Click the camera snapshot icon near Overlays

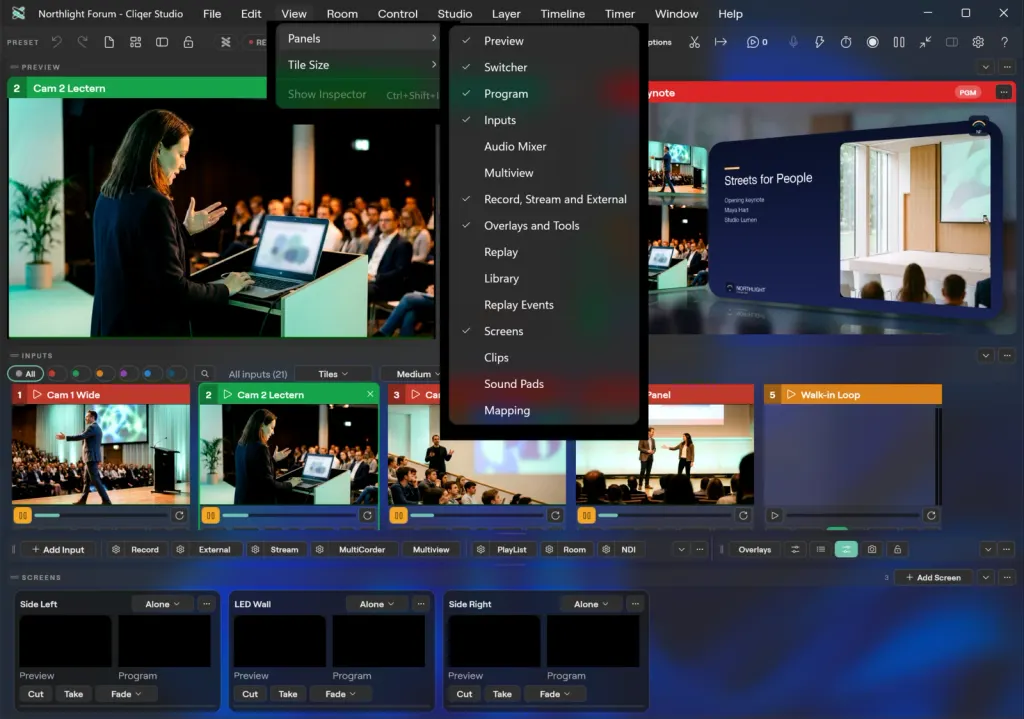pyautogui.click(x=872, y=549)
